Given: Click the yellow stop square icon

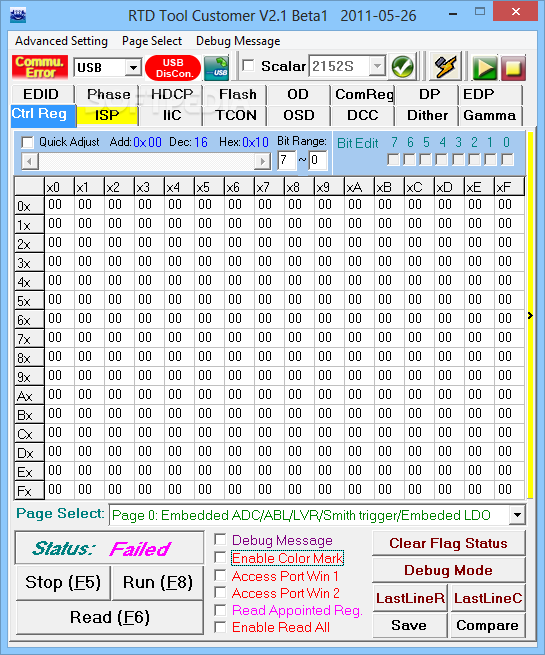Looking at the screenshot, I should tap(513, 68).
